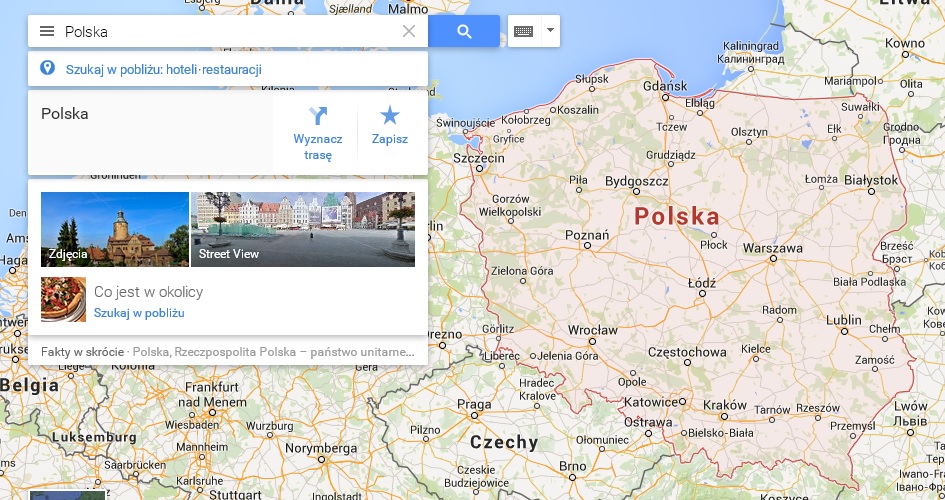Open the hamburger menu in search box

click(x=47, y=31)
